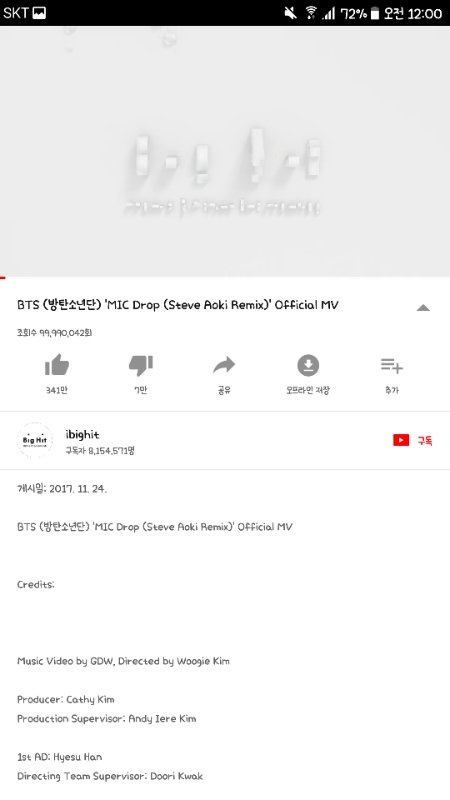Tap the red YouTube subscribe icon
This screenshot has width=450, height=800.
401,440
